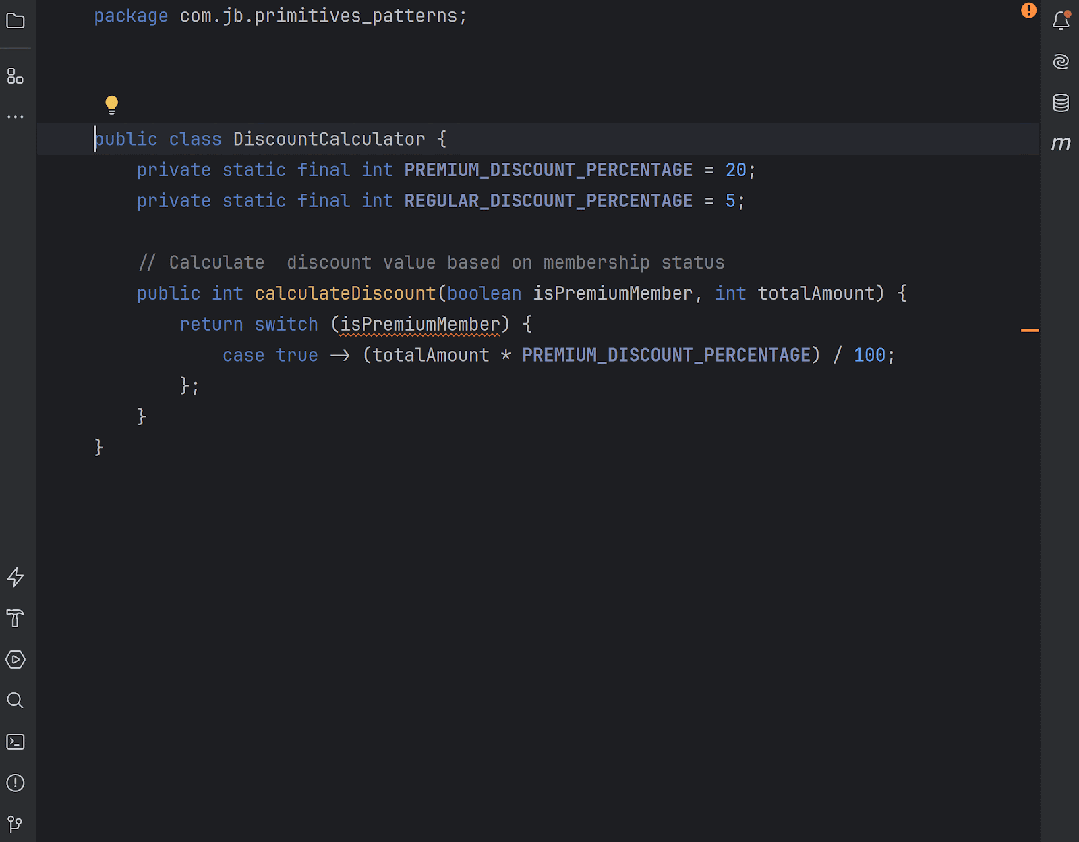Show more tool windows via ellipsis icon
Screen dimensions: 1079x842
(x=15, y=116)
